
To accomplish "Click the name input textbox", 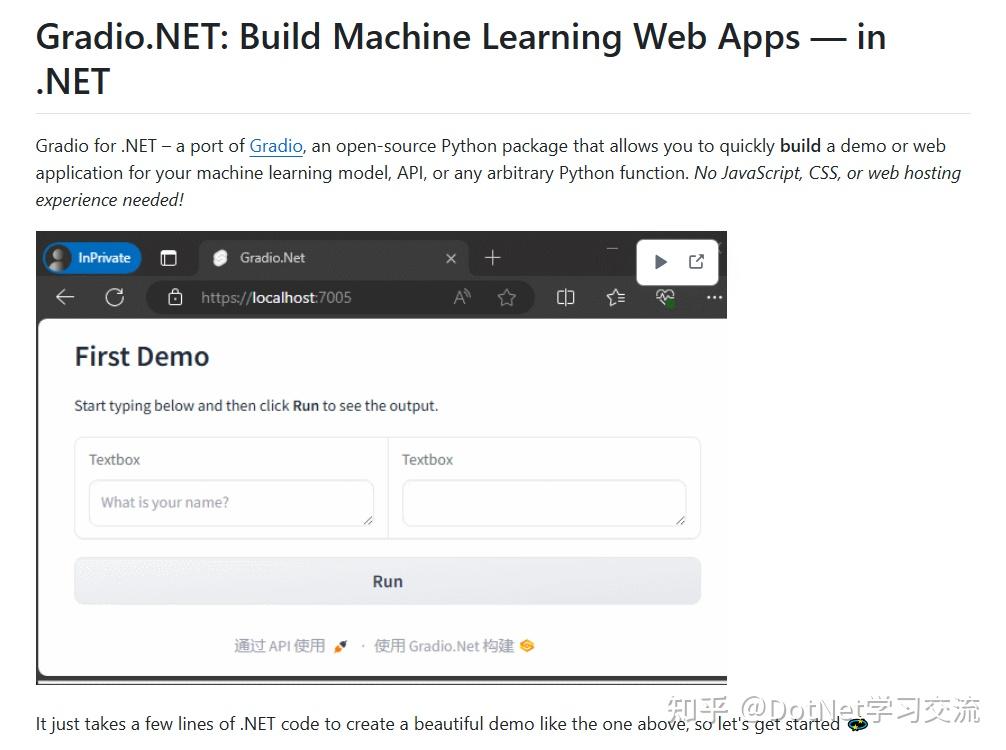I will click(x=231, y=502).
